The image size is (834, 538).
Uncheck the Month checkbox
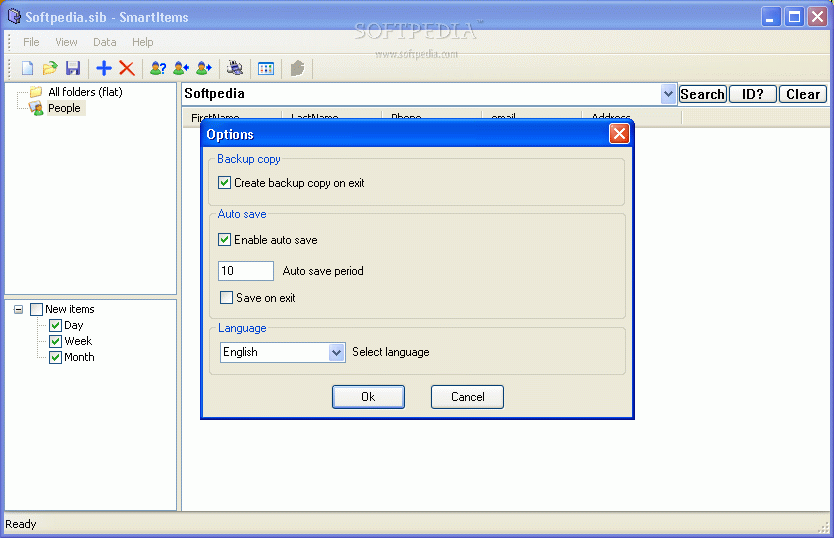(x=55, y=357)
